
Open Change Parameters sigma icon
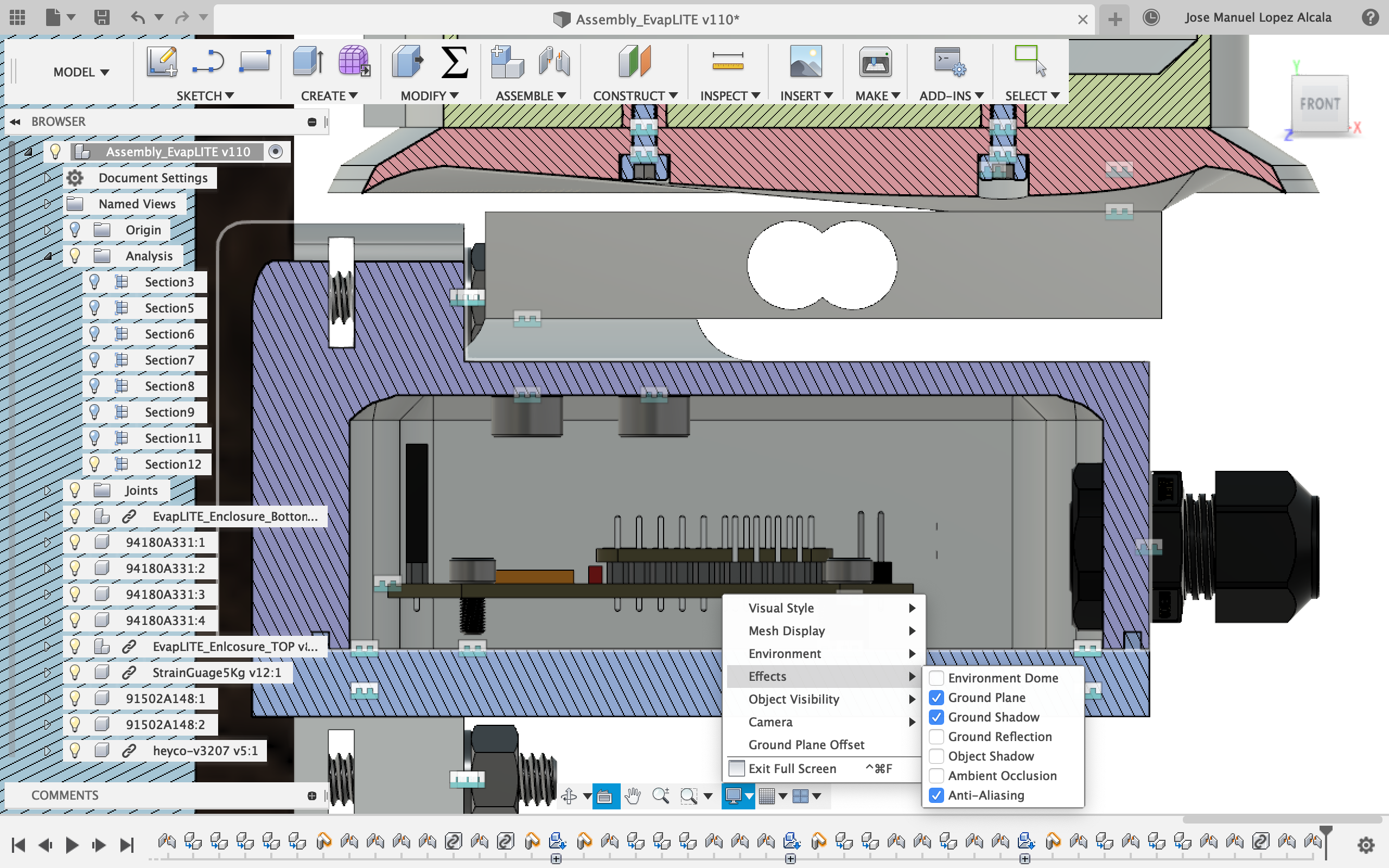pyautogui.click(x=455, y=61)
